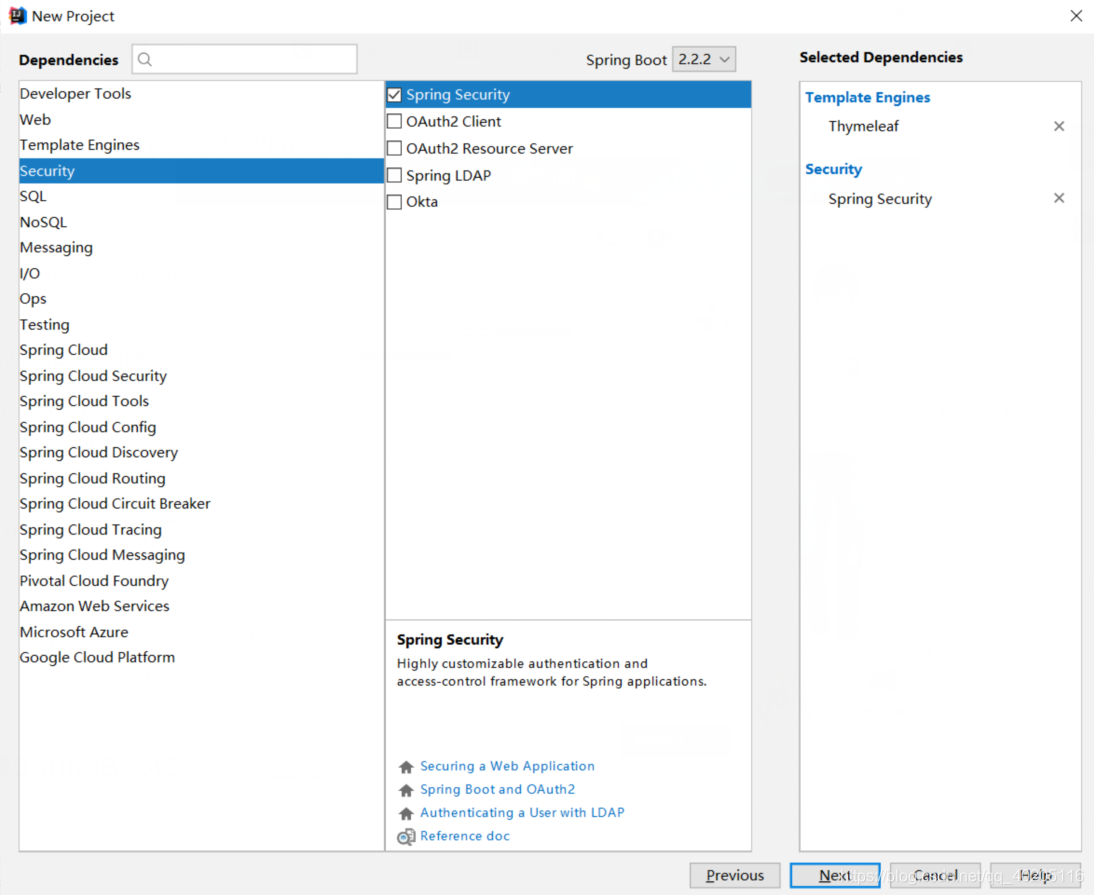Image resolution: width=1094 pixels, height=895 pixels.
Task: Open Spring Cloud Routing category
Action: (x=201, y=479)
